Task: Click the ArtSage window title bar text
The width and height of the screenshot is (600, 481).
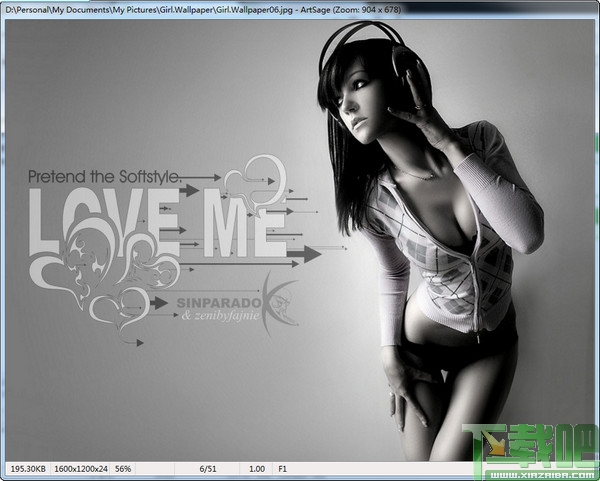Action: pyautogui.click(x=203, y=10)
